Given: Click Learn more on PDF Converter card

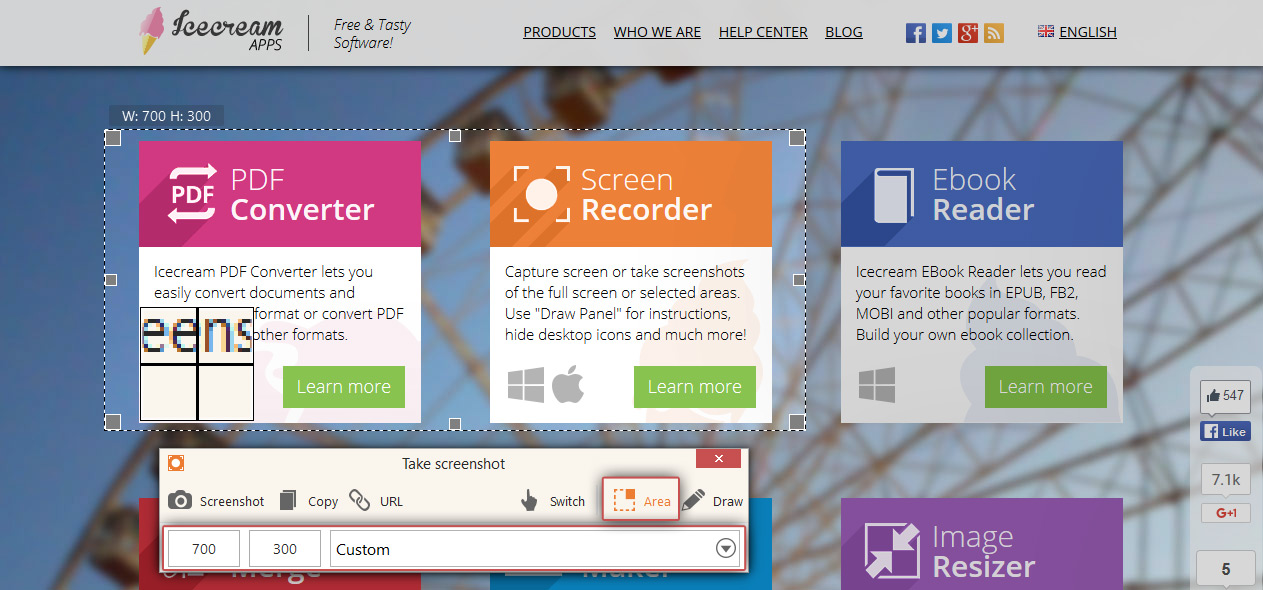Looking at the screenshot, I should click(x=344, y=387).
